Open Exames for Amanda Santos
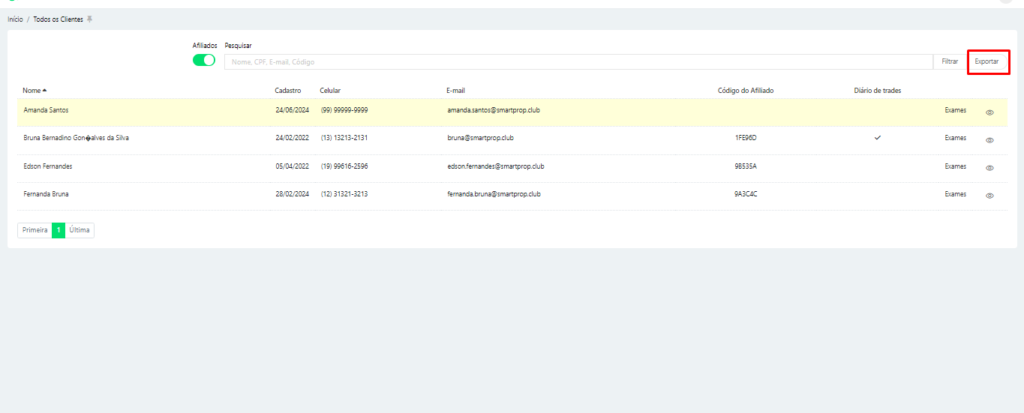Screen dimensions: 1024x413 (x=955, y=110)
